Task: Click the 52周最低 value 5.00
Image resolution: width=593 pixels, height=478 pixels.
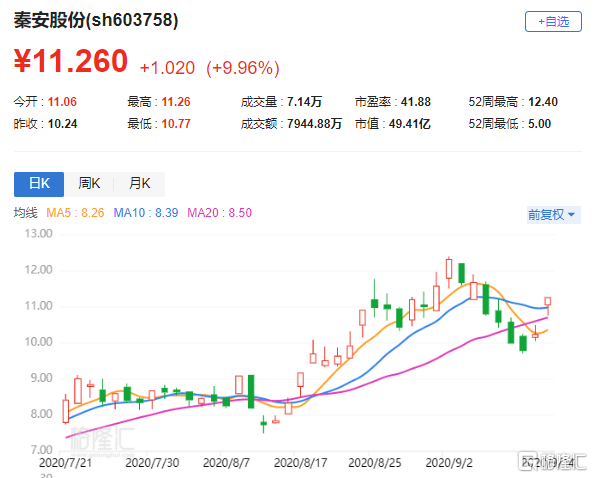Action: pos(539,124)
